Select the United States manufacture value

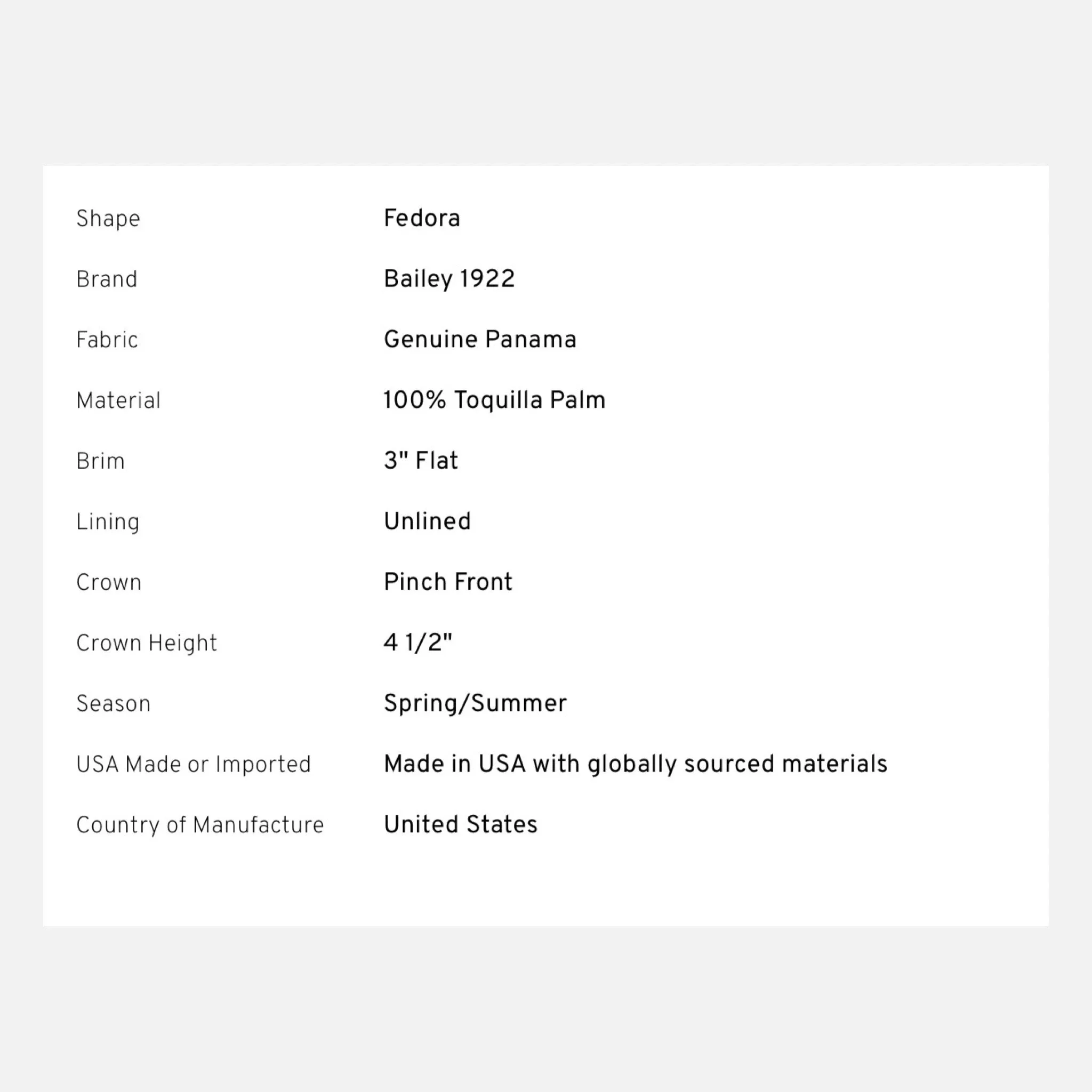point(461,824)
